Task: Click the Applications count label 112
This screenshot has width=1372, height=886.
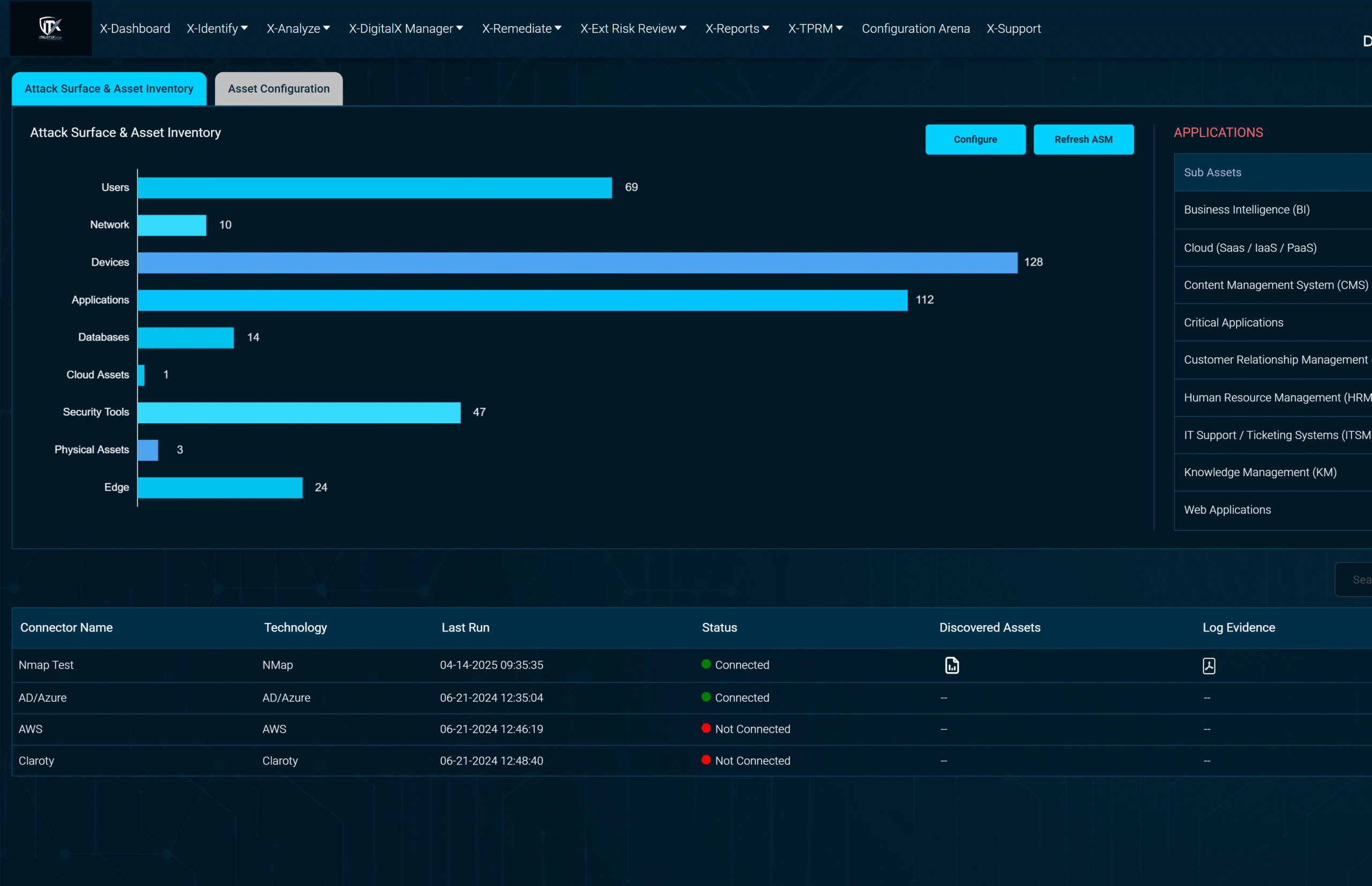Action: [924, 300]
